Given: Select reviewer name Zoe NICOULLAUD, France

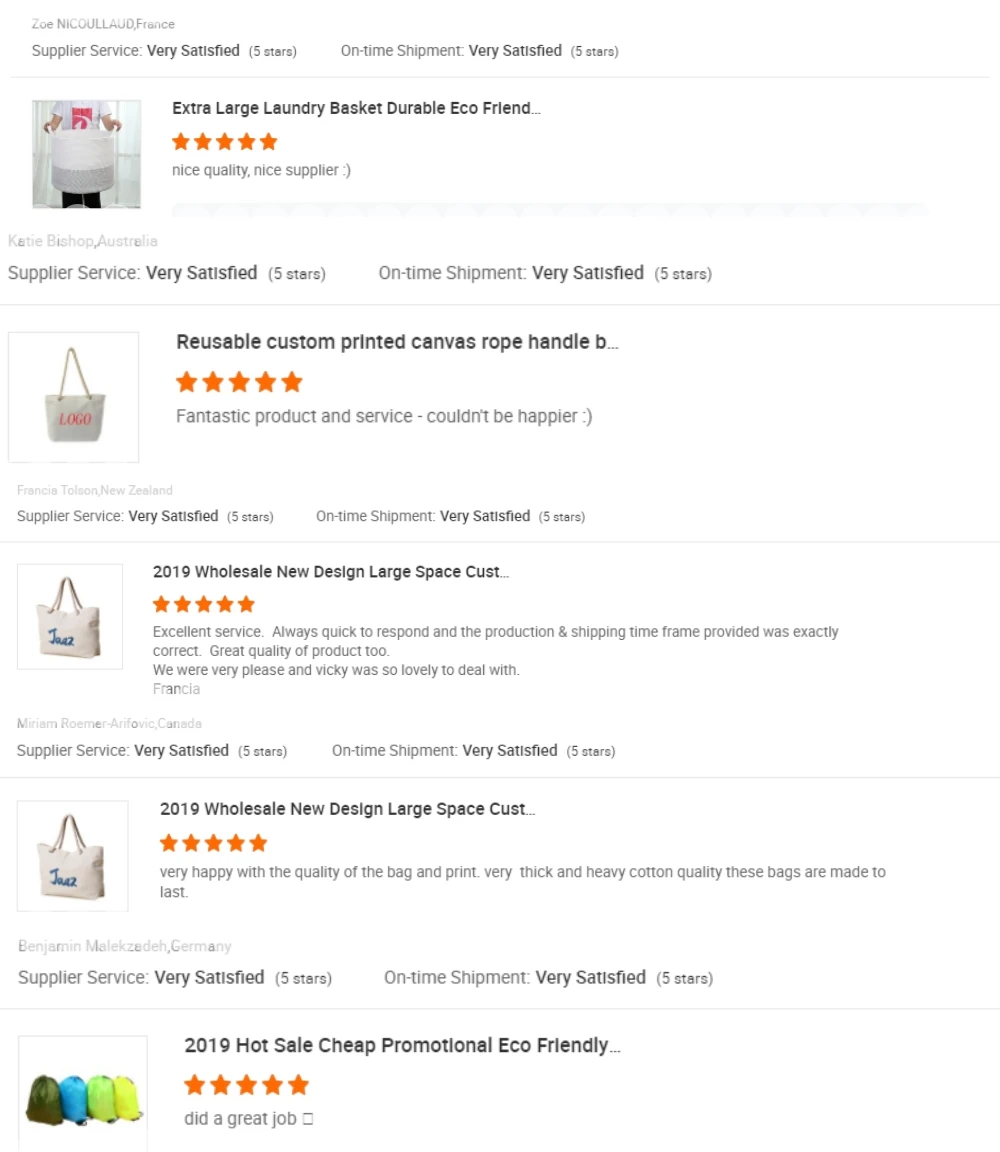Looking at the screenshot, I should (x=103, y=24).
